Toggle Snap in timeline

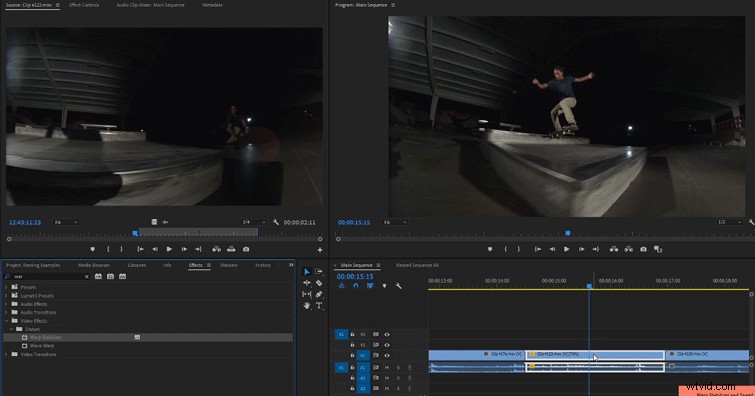355,286
